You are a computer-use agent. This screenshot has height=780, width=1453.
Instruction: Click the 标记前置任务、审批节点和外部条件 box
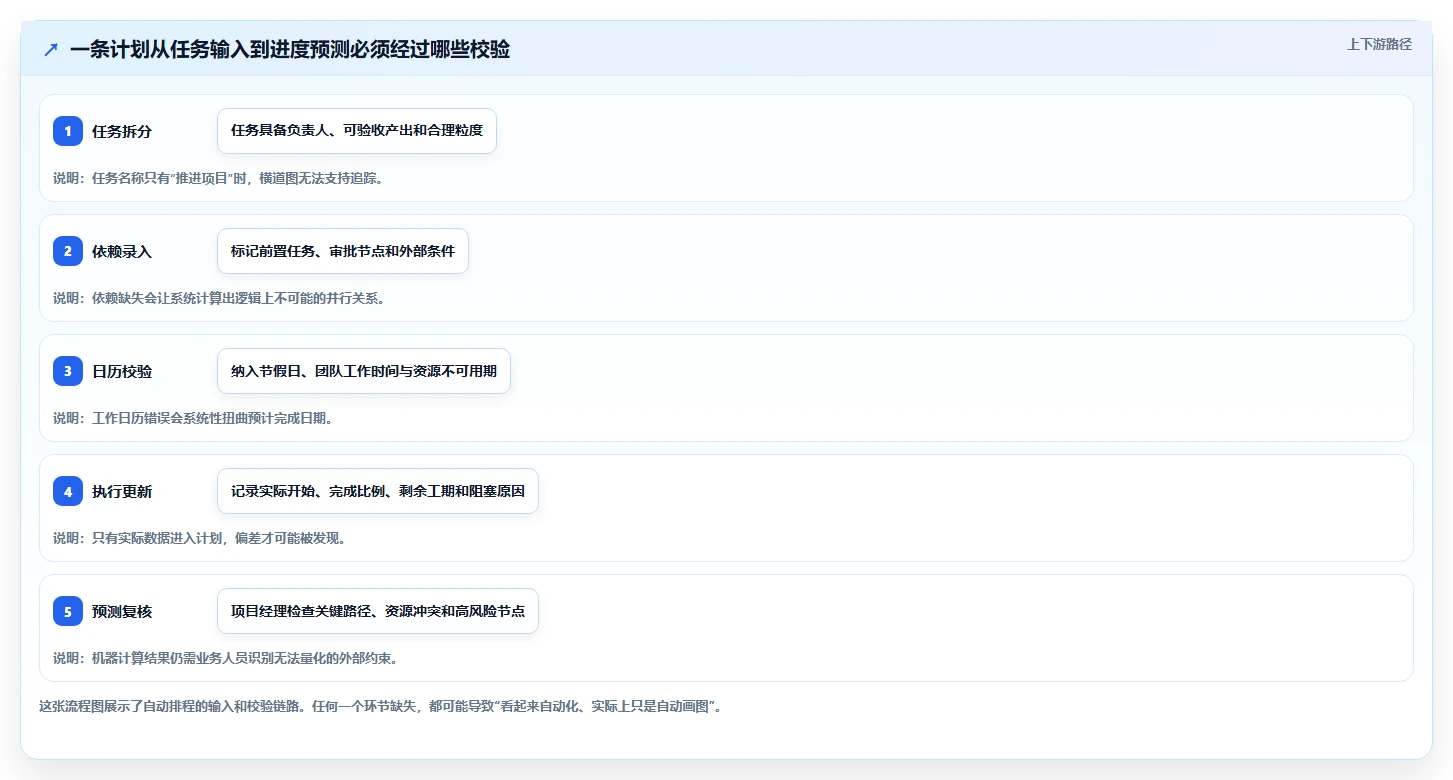tap(343, 251)
